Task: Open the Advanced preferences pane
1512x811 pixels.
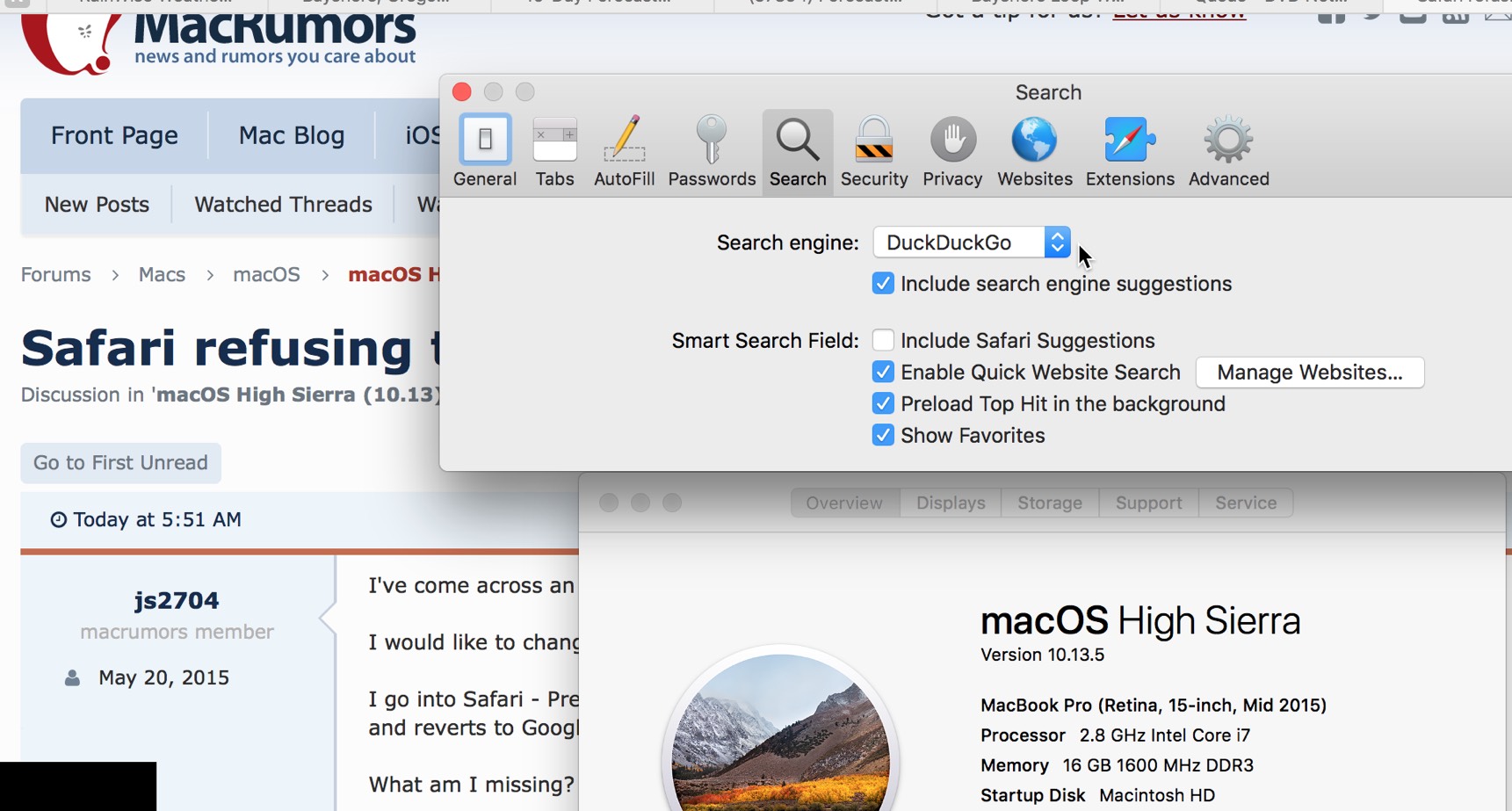Action: tap(1229, 152)
